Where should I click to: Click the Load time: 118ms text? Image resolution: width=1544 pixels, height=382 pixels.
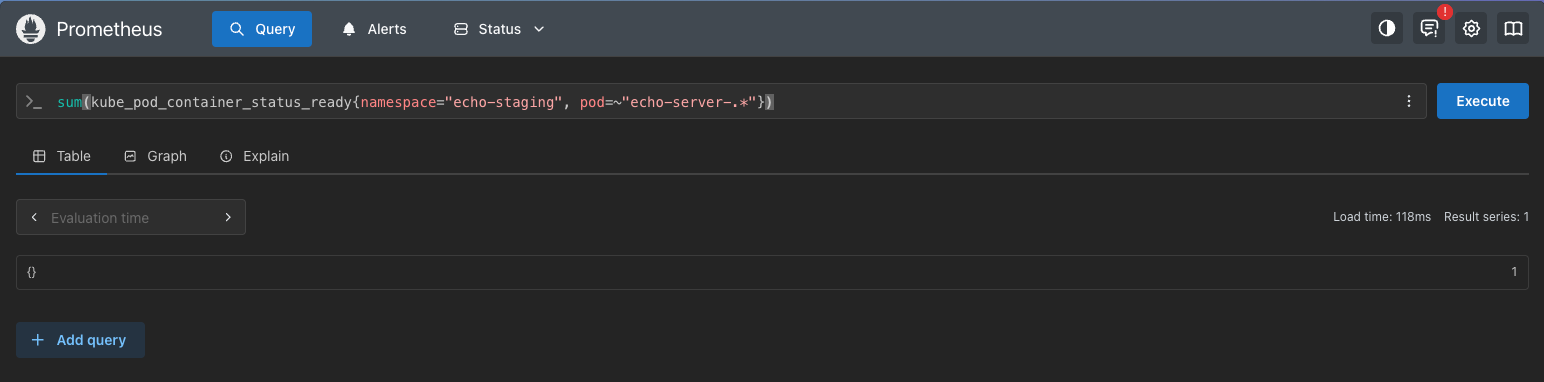pos(1382,217)
